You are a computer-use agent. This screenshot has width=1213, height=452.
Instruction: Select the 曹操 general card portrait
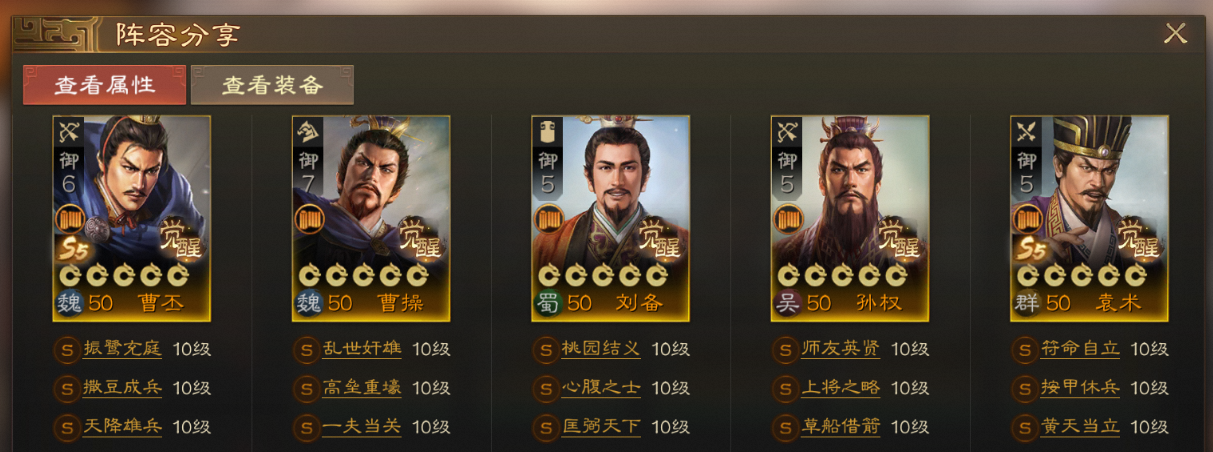click(x=371, y=218)
